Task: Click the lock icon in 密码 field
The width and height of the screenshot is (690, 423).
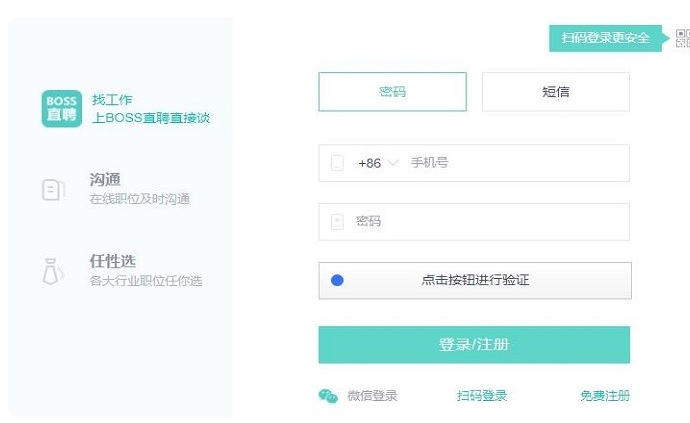Action: click(337, 221)
